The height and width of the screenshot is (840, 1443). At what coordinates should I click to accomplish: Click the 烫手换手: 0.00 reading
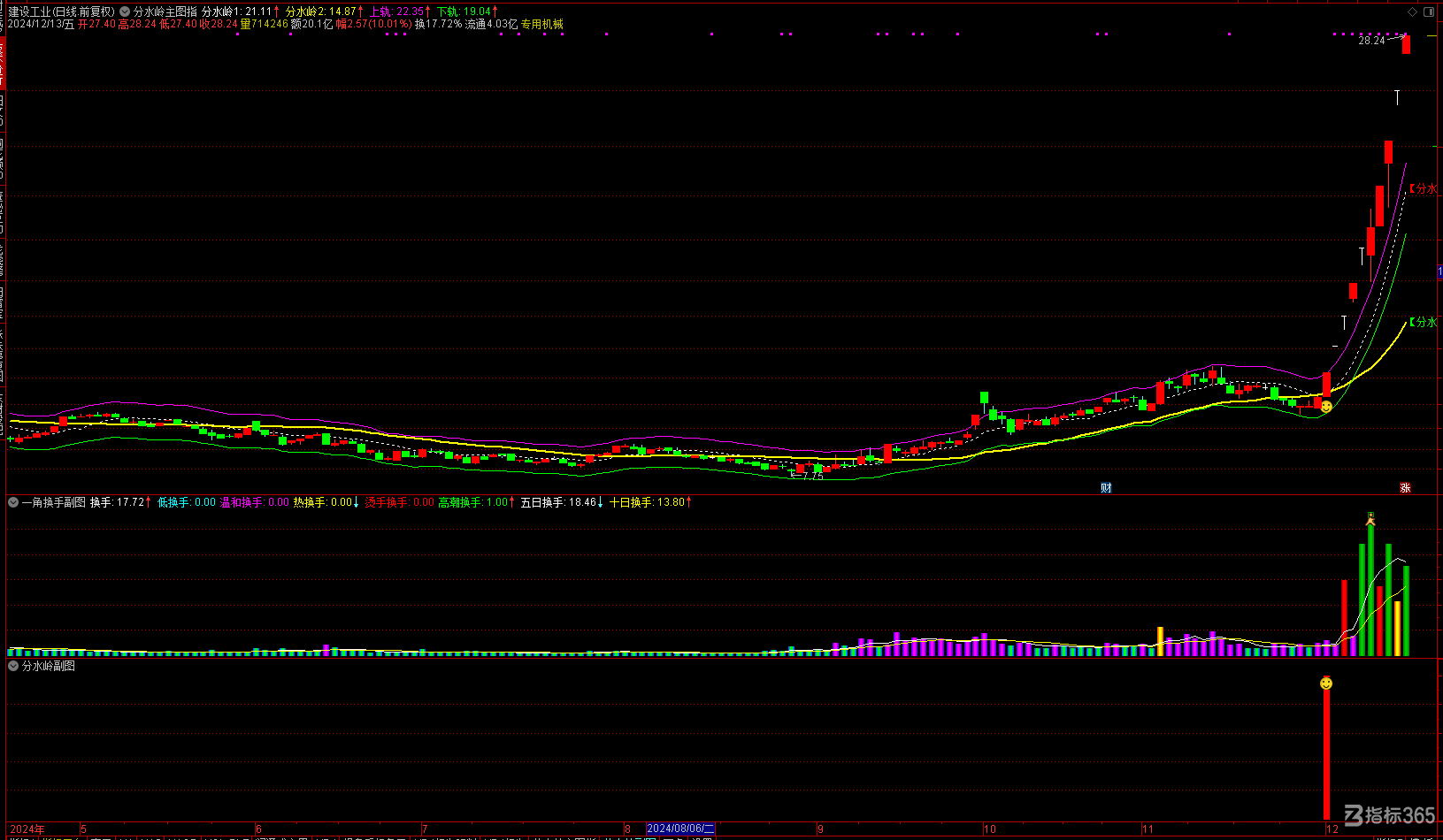[399, 502]
